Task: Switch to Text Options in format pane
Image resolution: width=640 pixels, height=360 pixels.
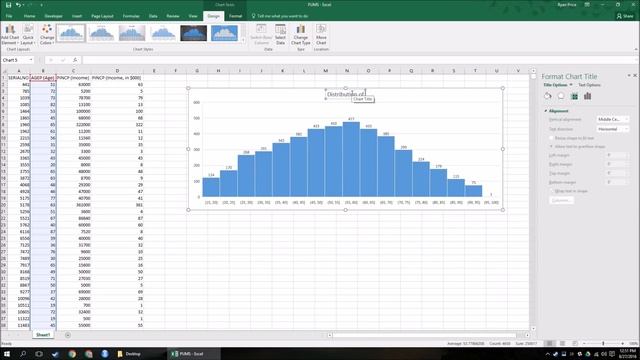Action: click(589, 85)
